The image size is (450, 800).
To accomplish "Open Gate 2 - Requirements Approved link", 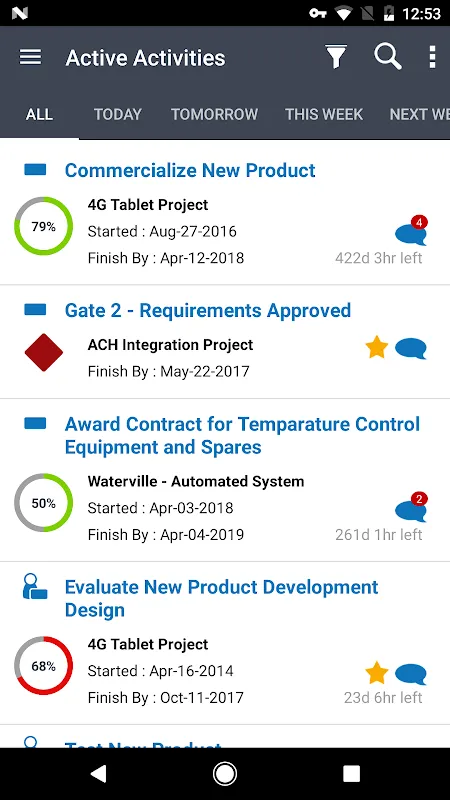I will (x=208, y=311).
